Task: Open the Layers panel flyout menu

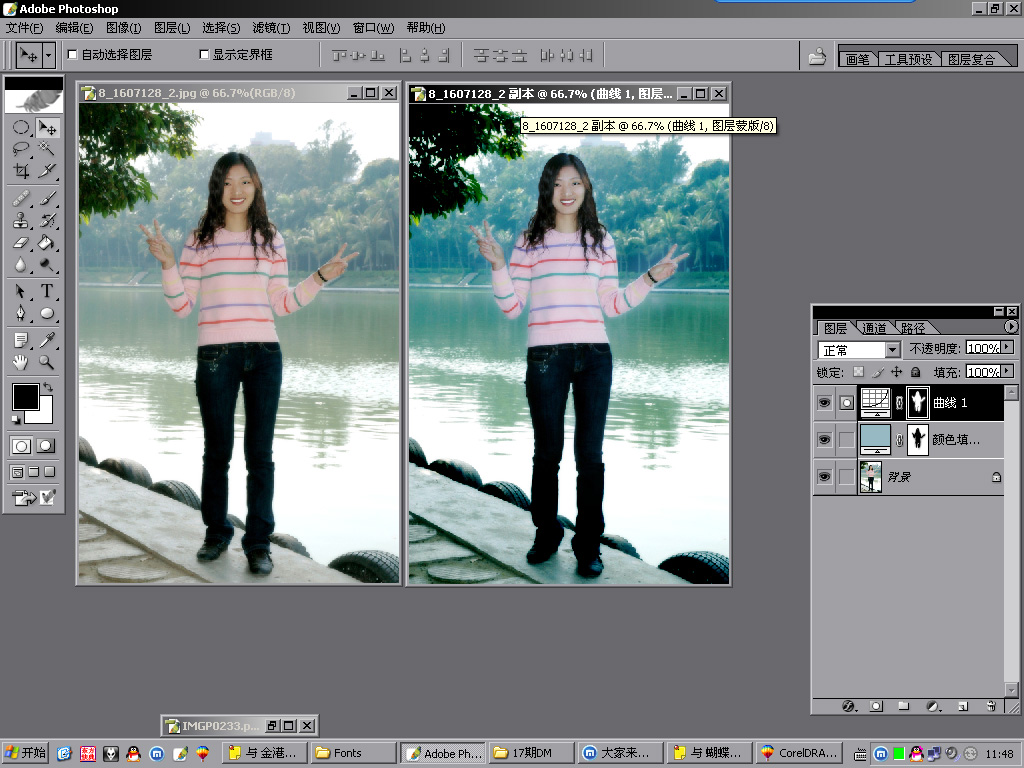Action: pos(1011,327)
